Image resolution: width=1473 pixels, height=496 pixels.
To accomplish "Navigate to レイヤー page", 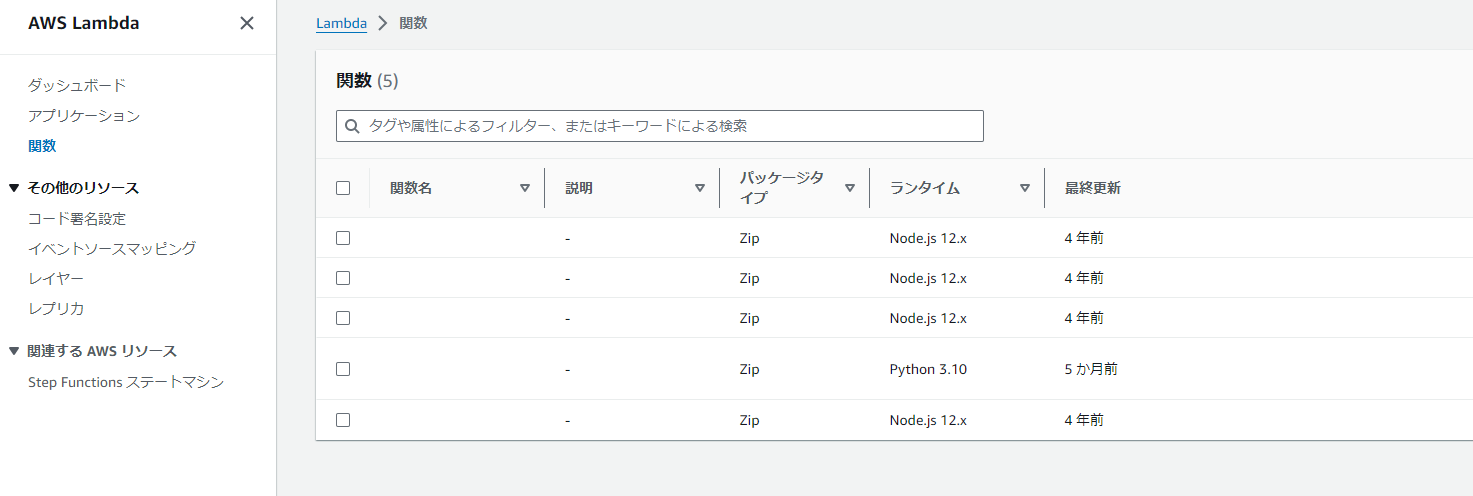I will pyautogui.click(x=56, y=278).
